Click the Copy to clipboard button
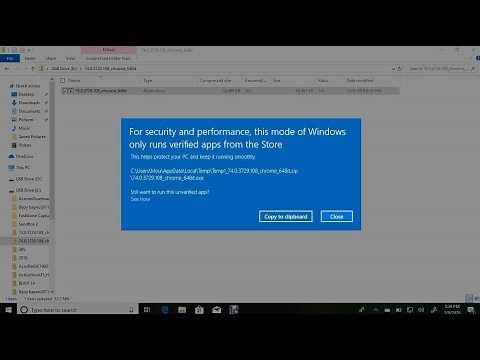Image resolution: width=480 pixels, height=360 pixels. pyautogui.click(x=286, y=216)
